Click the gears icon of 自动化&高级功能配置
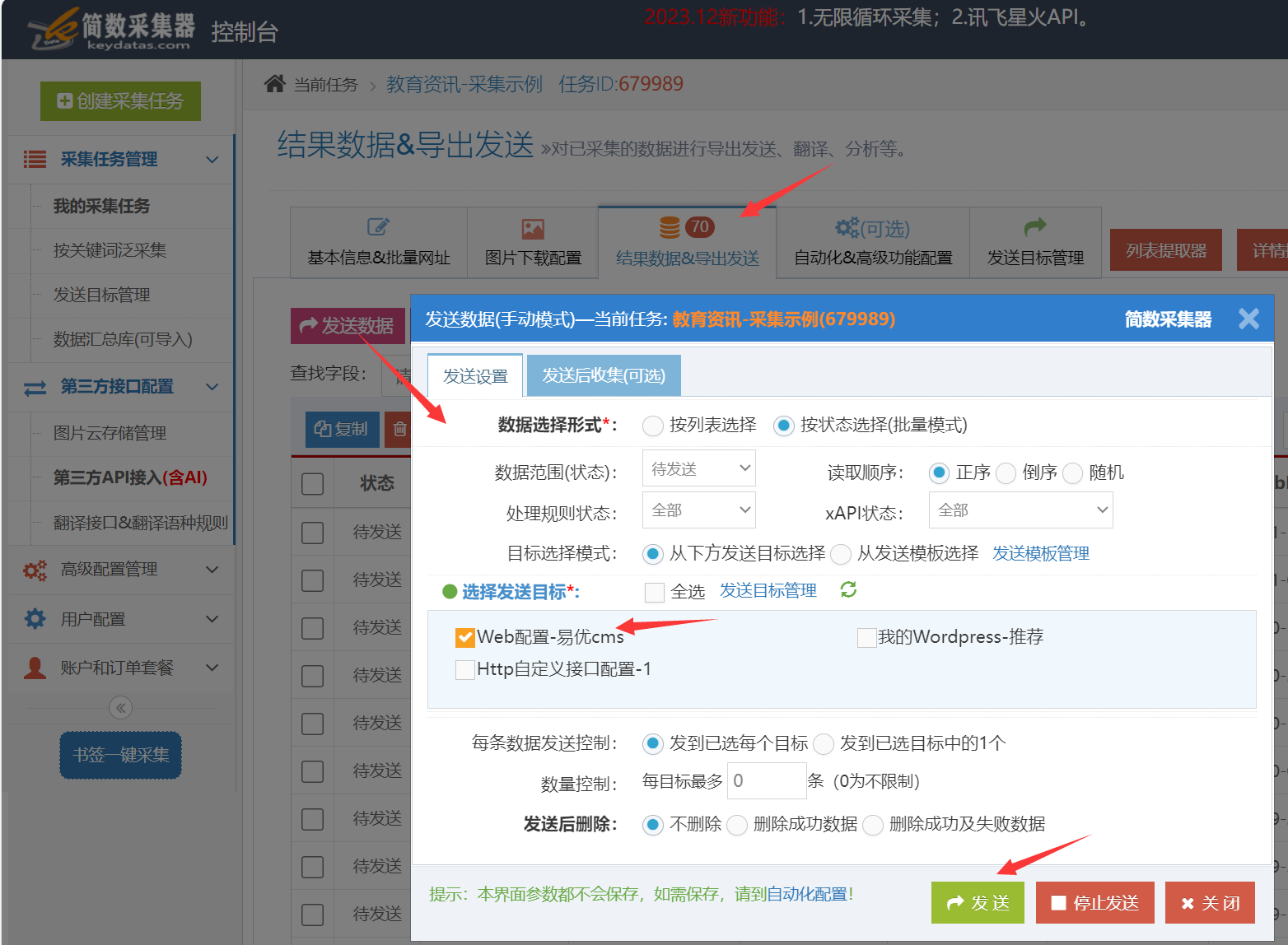 pos(847,227)
